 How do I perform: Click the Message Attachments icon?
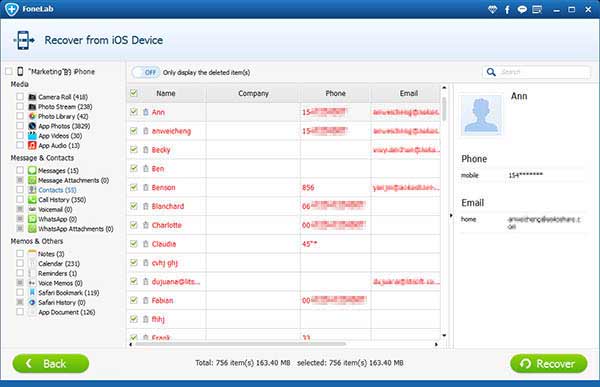click(x=32, y=180)
